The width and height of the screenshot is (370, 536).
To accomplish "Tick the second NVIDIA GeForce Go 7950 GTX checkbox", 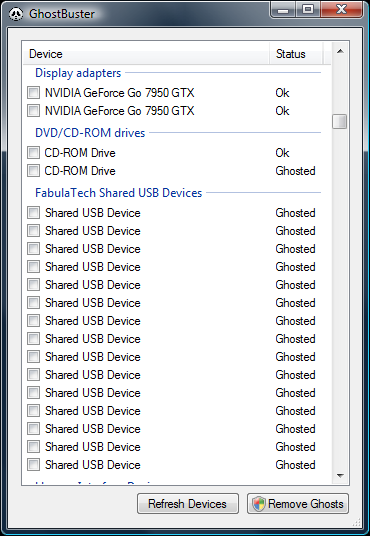I will click(34, 111).
